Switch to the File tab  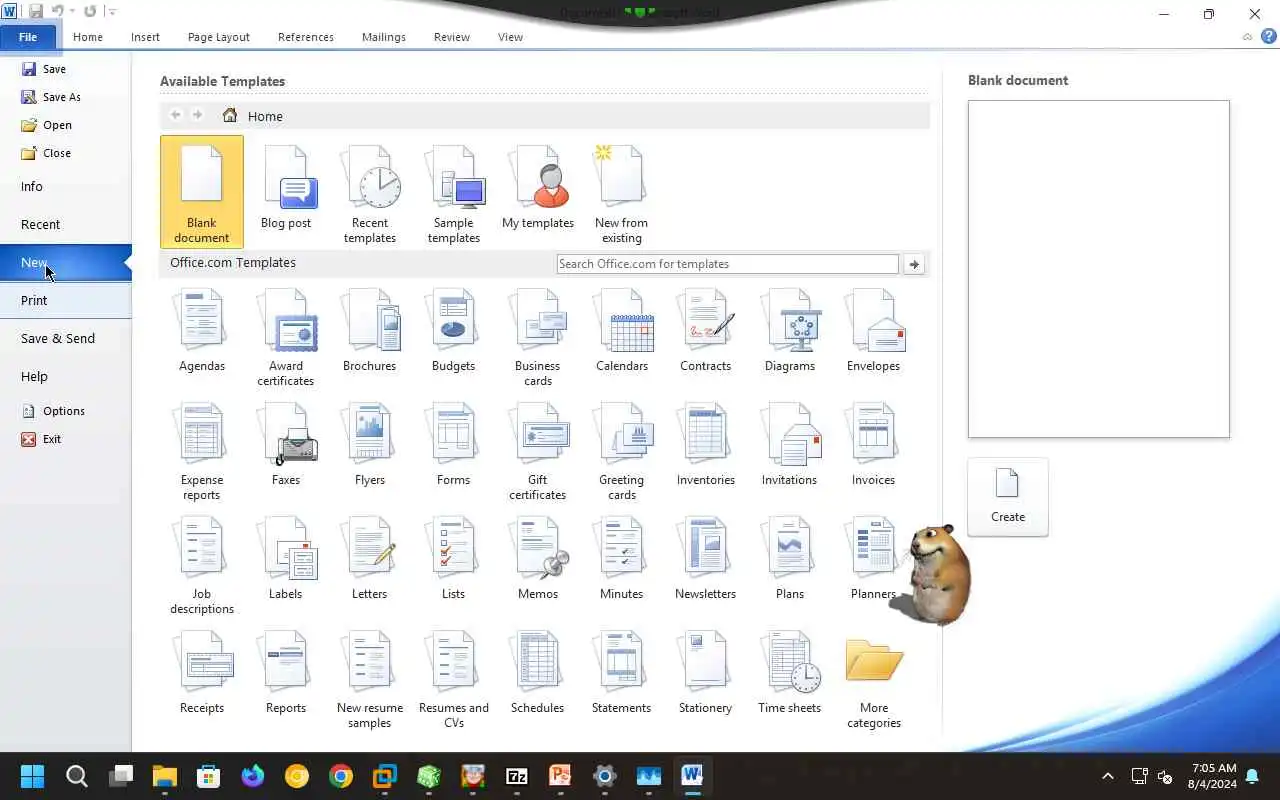pos(28,37)
